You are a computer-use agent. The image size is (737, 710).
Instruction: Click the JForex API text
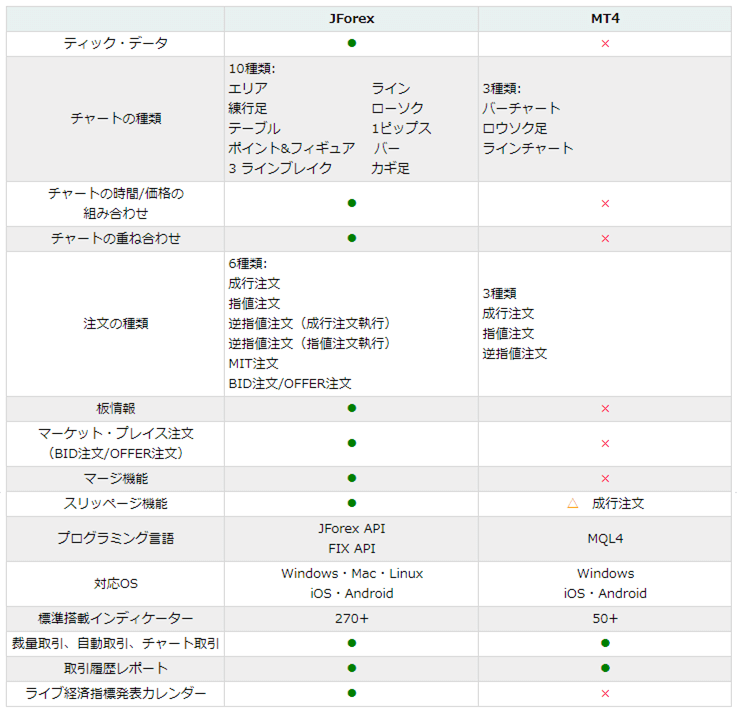click(352, 529)
